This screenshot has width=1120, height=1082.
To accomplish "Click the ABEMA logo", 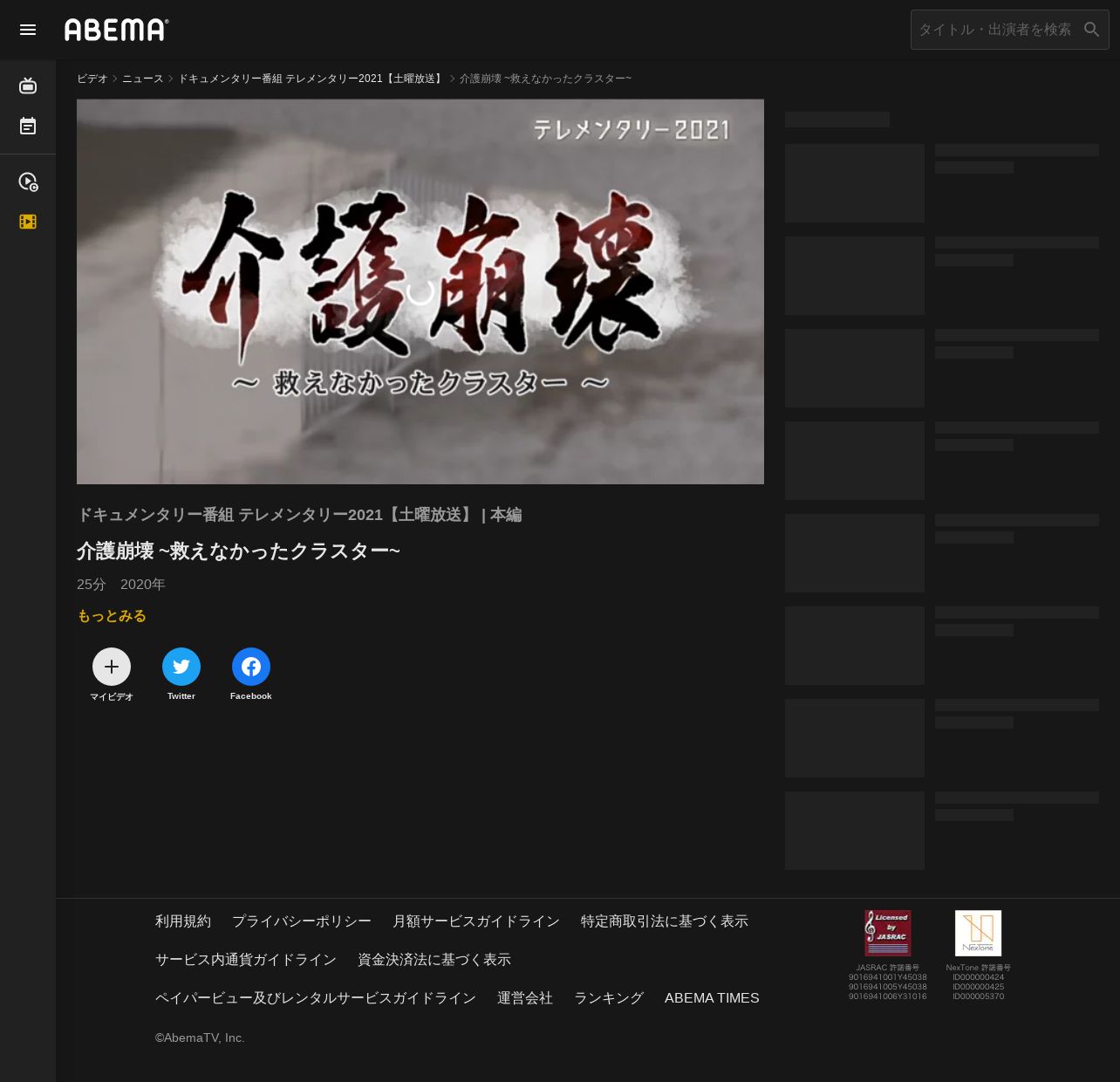I will pyautogui.click(x=117, y=30).
